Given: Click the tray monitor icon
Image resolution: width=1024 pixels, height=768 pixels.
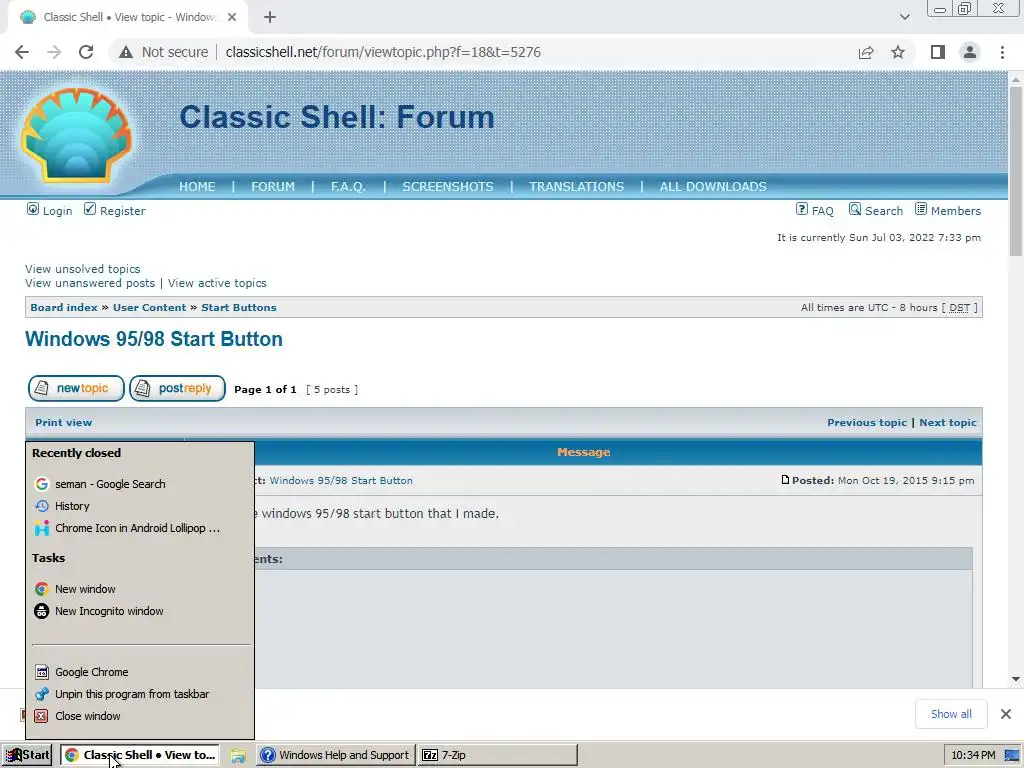Looking at the screenshot, I should coord(1012,756).
